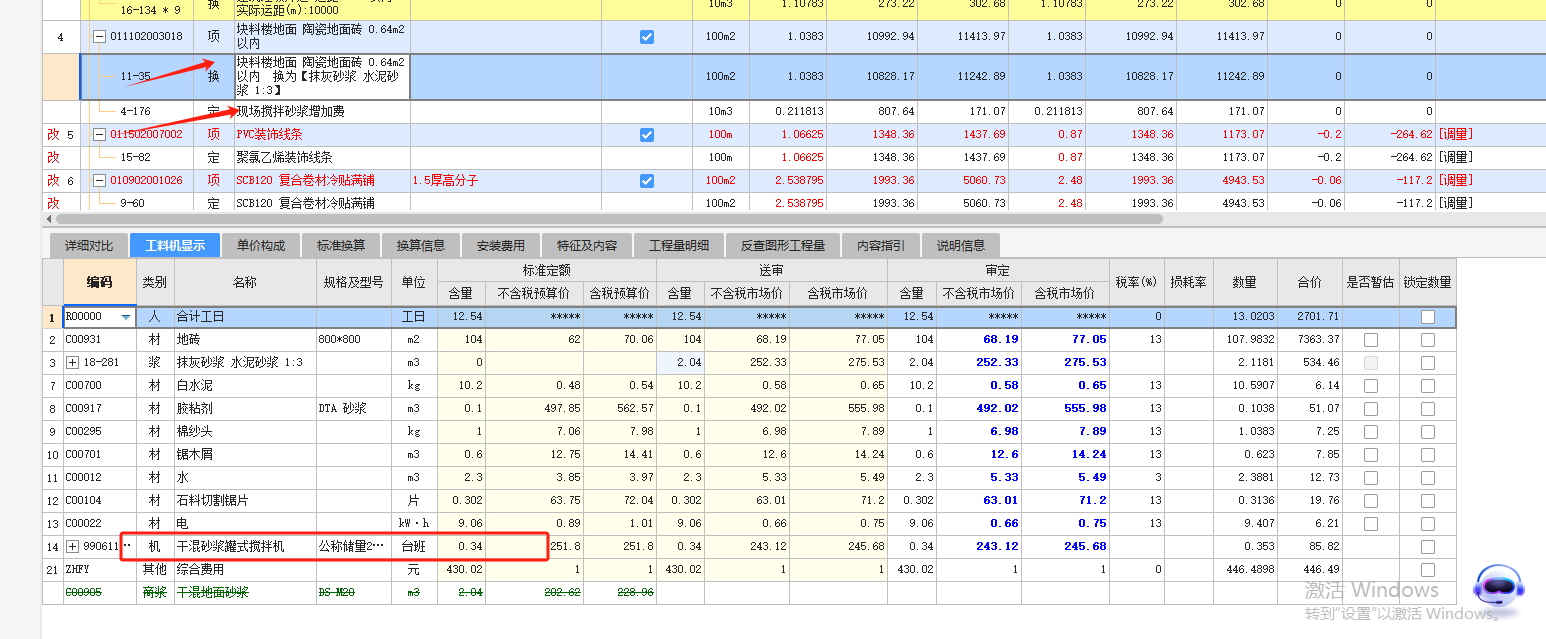Click [调量] link on PVC装饰线条 row

point(1456,134)
